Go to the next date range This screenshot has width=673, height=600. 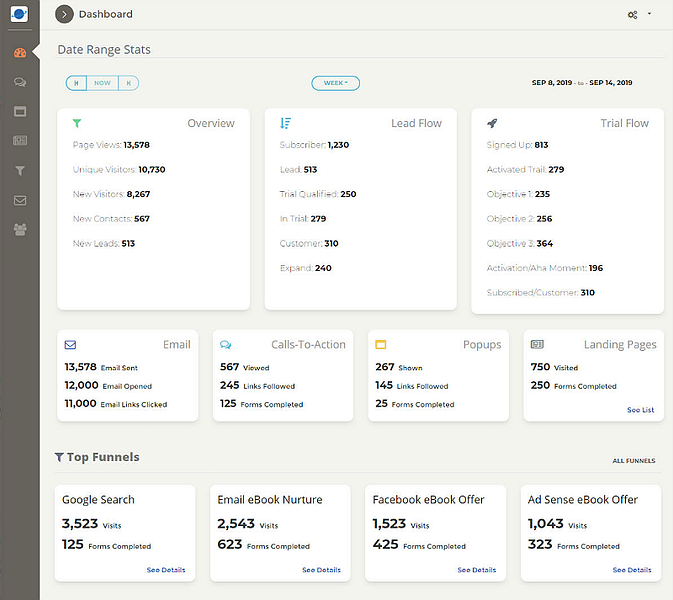tap(128, 83)
